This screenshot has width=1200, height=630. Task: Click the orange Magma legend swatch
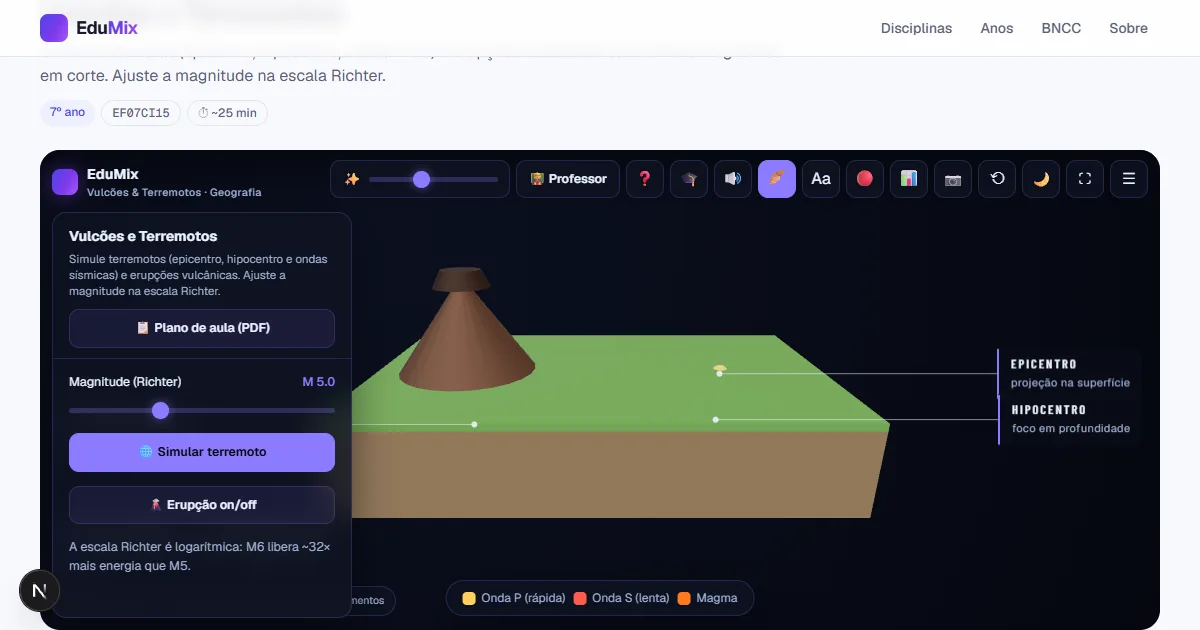tap(684, 598)
